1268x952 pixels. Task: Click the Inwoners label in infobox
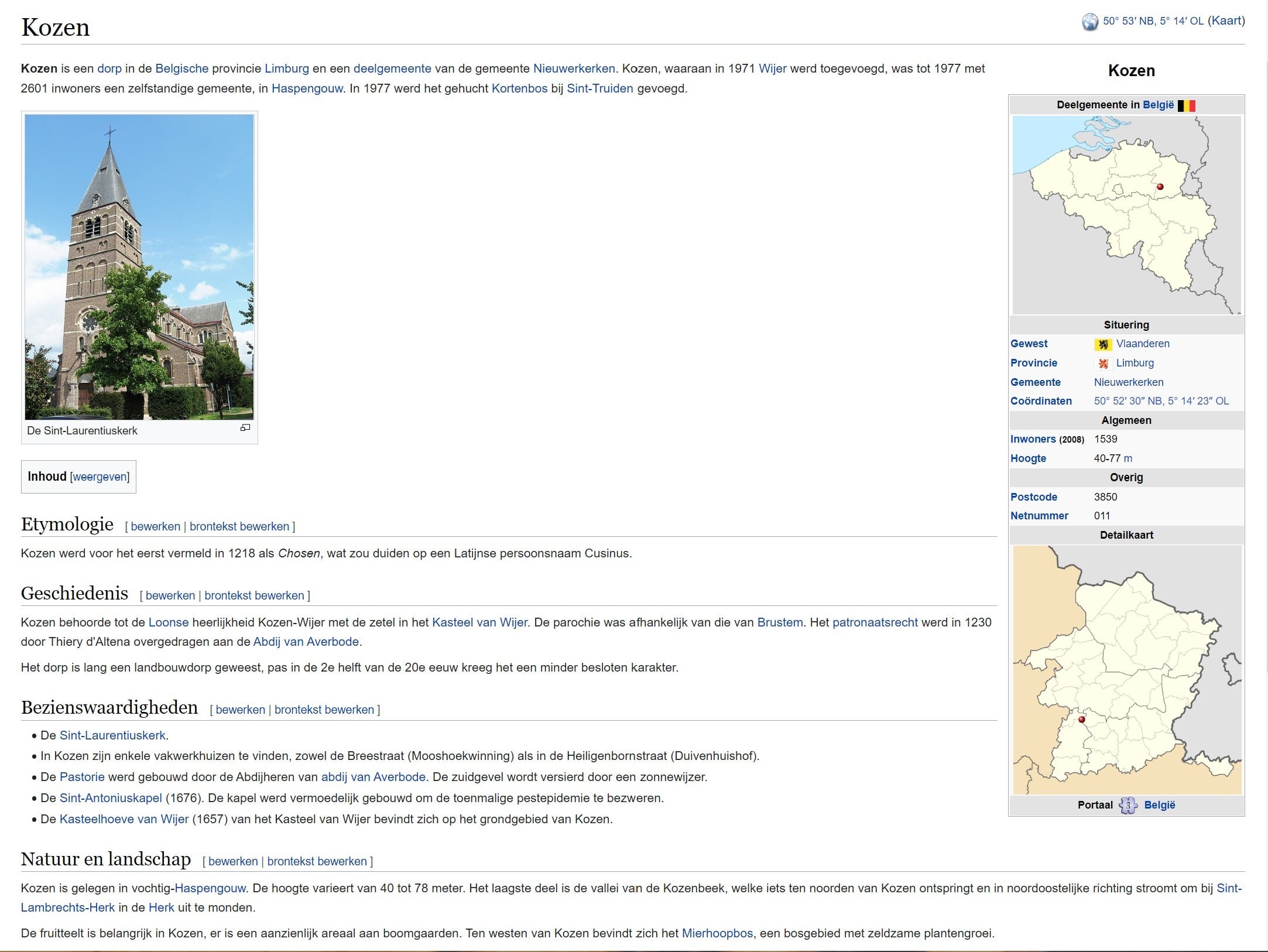tap(1033, 439)
